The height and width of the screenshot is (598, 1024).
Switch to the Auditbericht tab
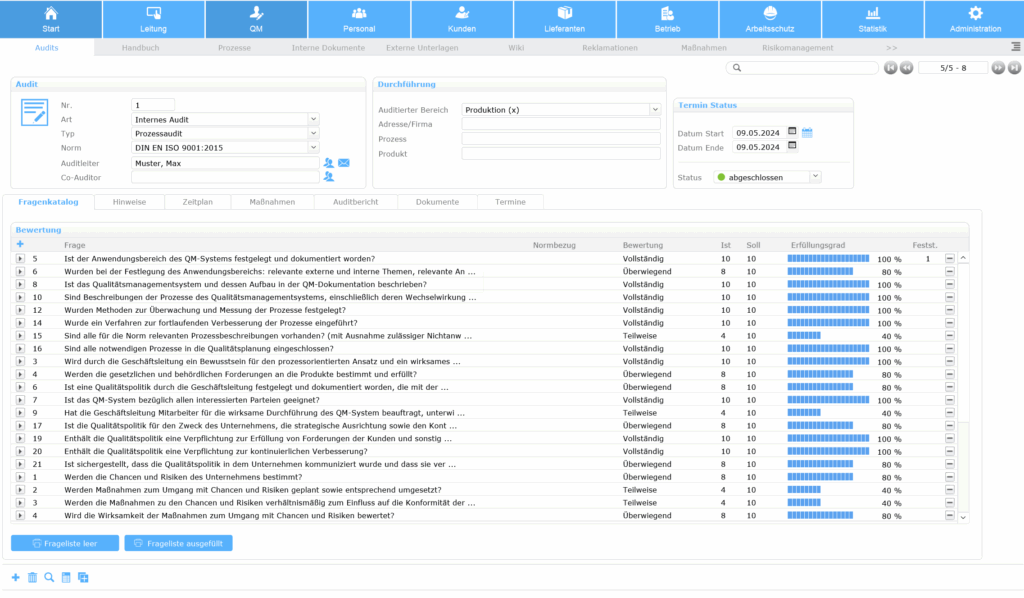point(356,202)
